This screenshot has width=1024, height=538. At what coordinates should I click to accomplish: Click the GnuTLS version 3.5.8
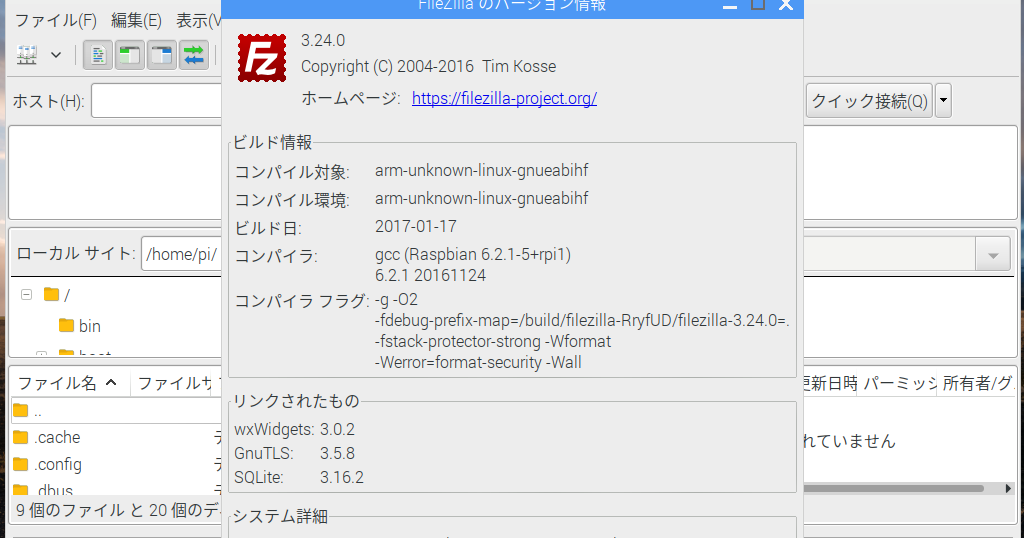[x=337, y=453]
